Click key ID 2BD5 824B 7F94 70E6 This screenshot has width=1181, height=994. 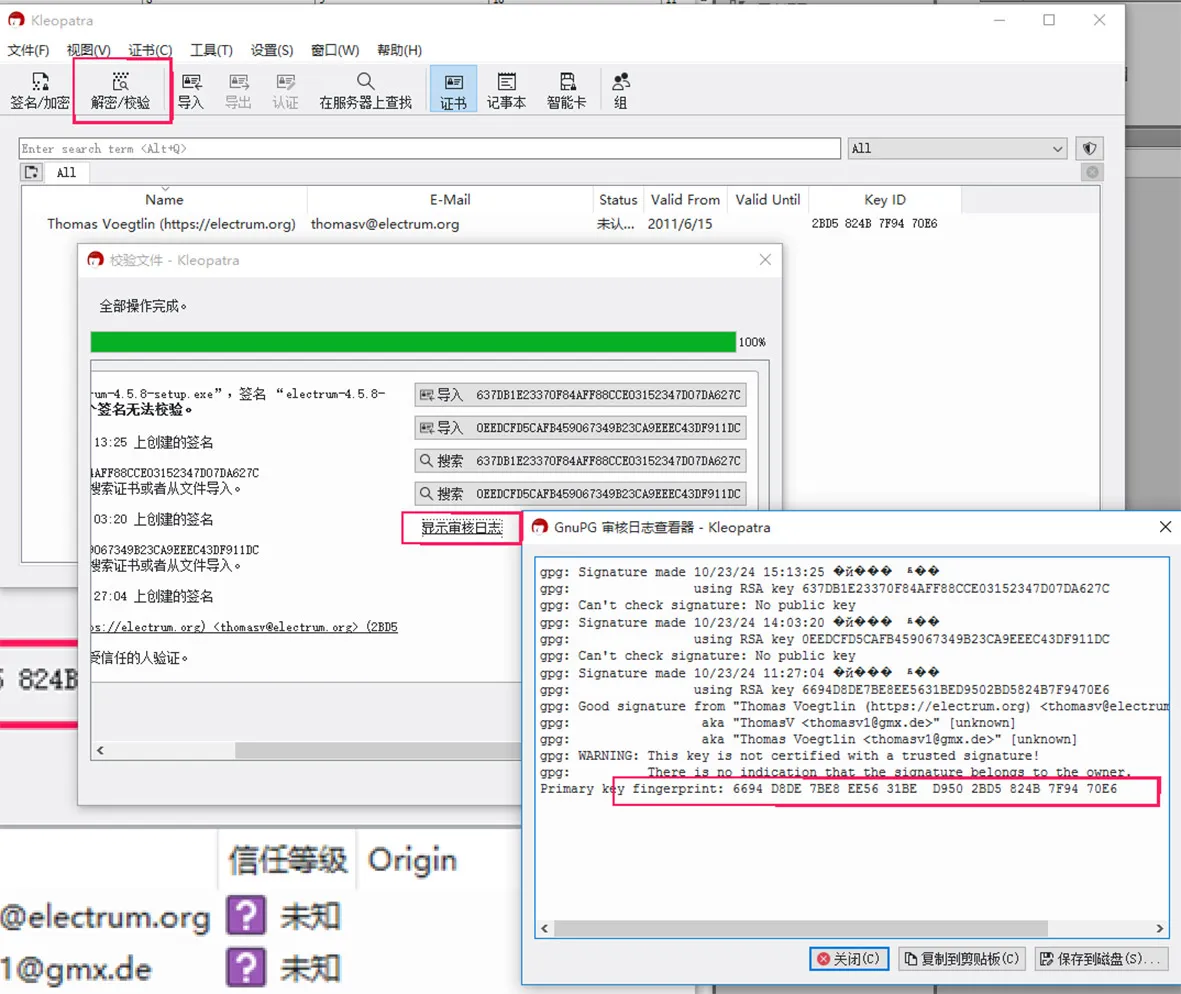click(x=874, y=224)
